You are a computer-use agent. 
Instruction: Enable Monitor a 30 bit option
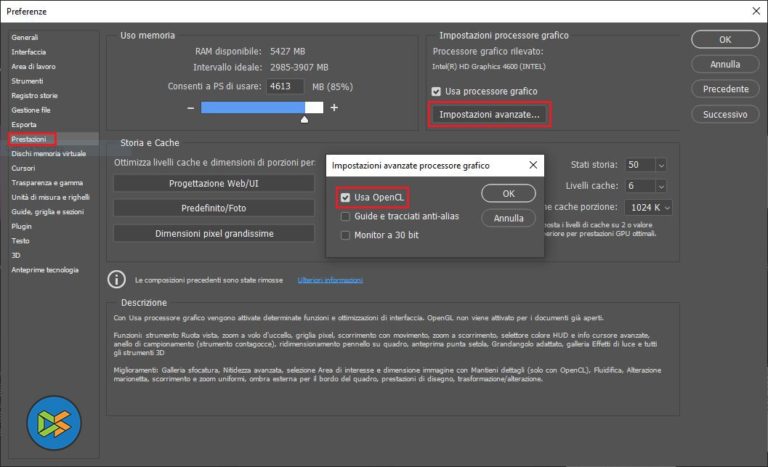(x=346, y=234)
